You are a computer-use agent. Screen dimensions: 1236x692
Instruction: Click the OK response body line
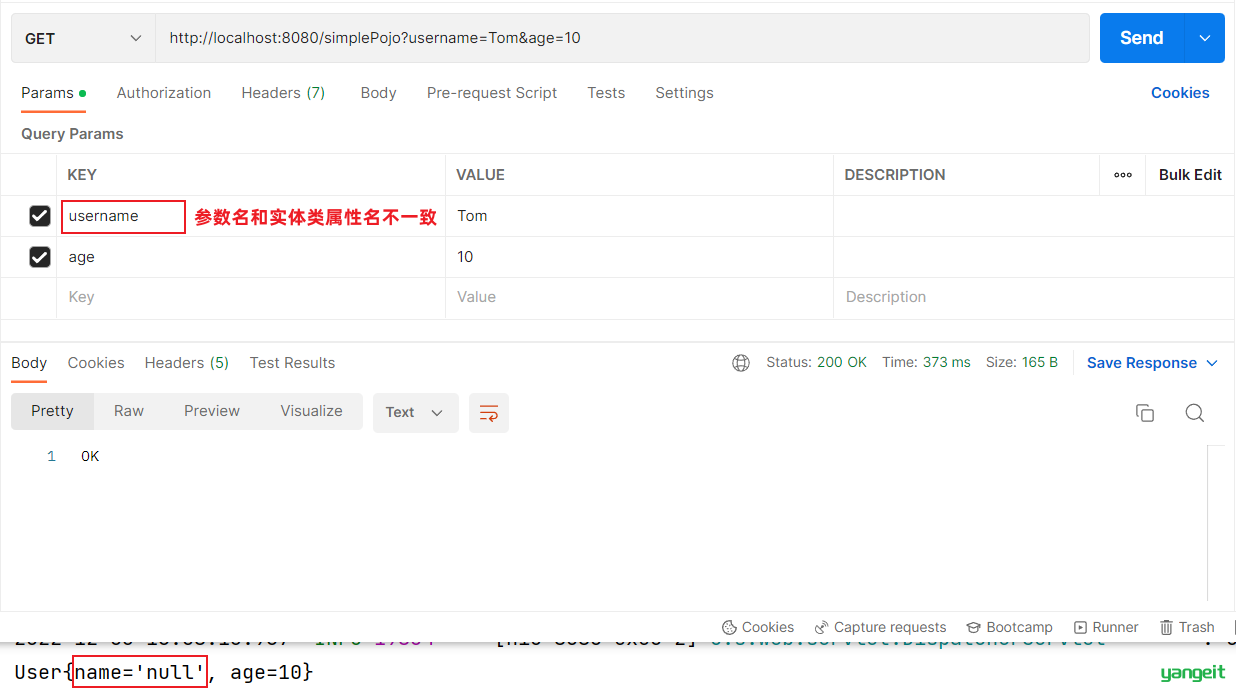90,457
